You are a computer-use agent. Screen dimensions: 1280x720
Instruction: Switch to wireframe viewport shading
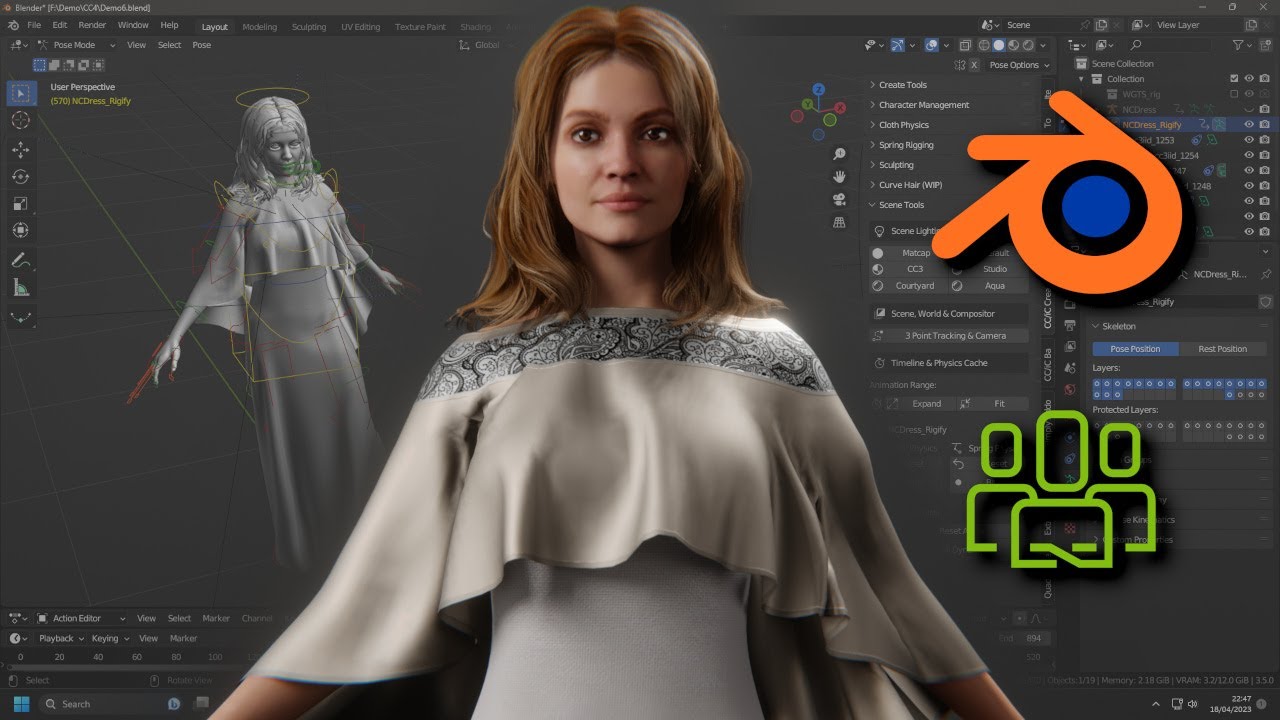pos(984,45)
